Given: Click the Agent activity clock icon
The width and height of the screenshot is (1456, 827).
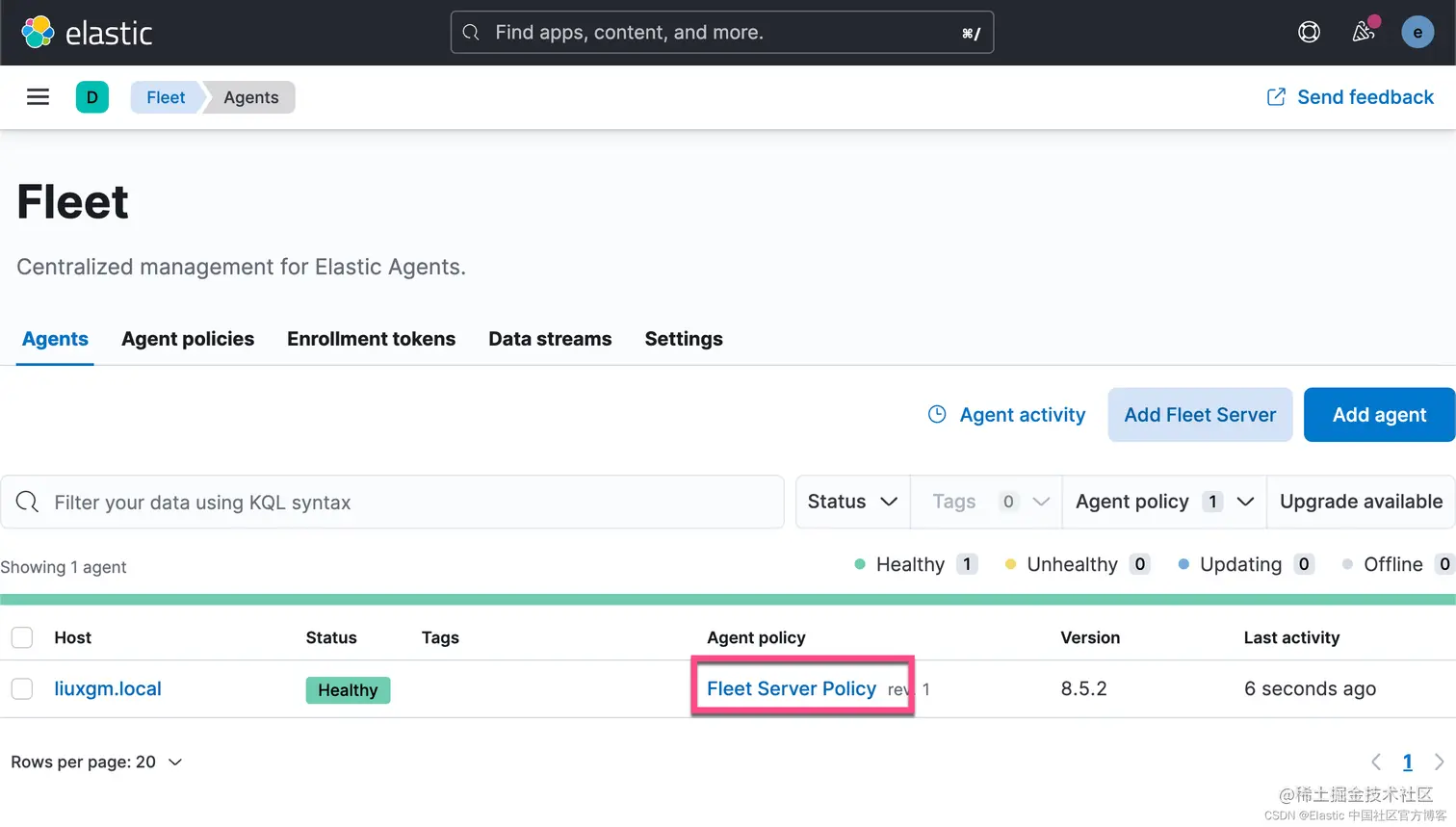Looking at the screenshot, I should [937, 414].
